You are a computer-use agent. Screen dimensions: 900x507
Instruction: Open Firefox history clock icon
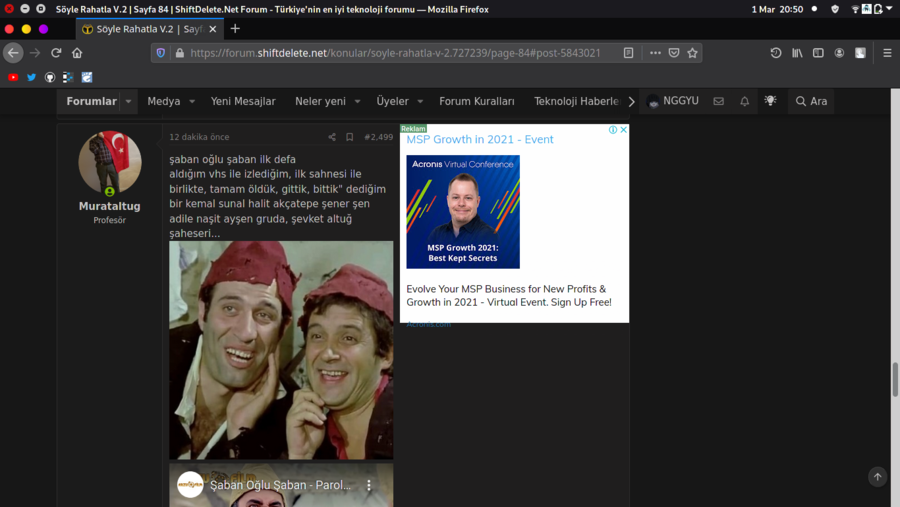coord(776,53)
